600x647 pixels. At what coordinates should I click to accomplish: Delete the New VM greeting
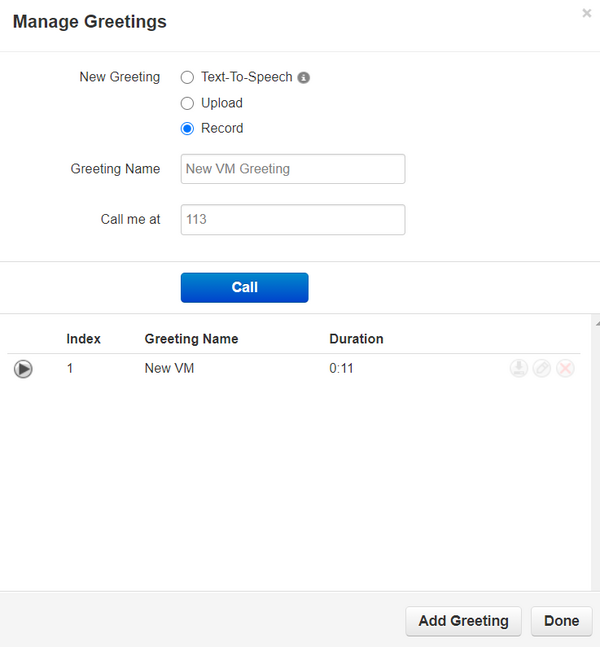pyautogui.click(x=565, y=369)
